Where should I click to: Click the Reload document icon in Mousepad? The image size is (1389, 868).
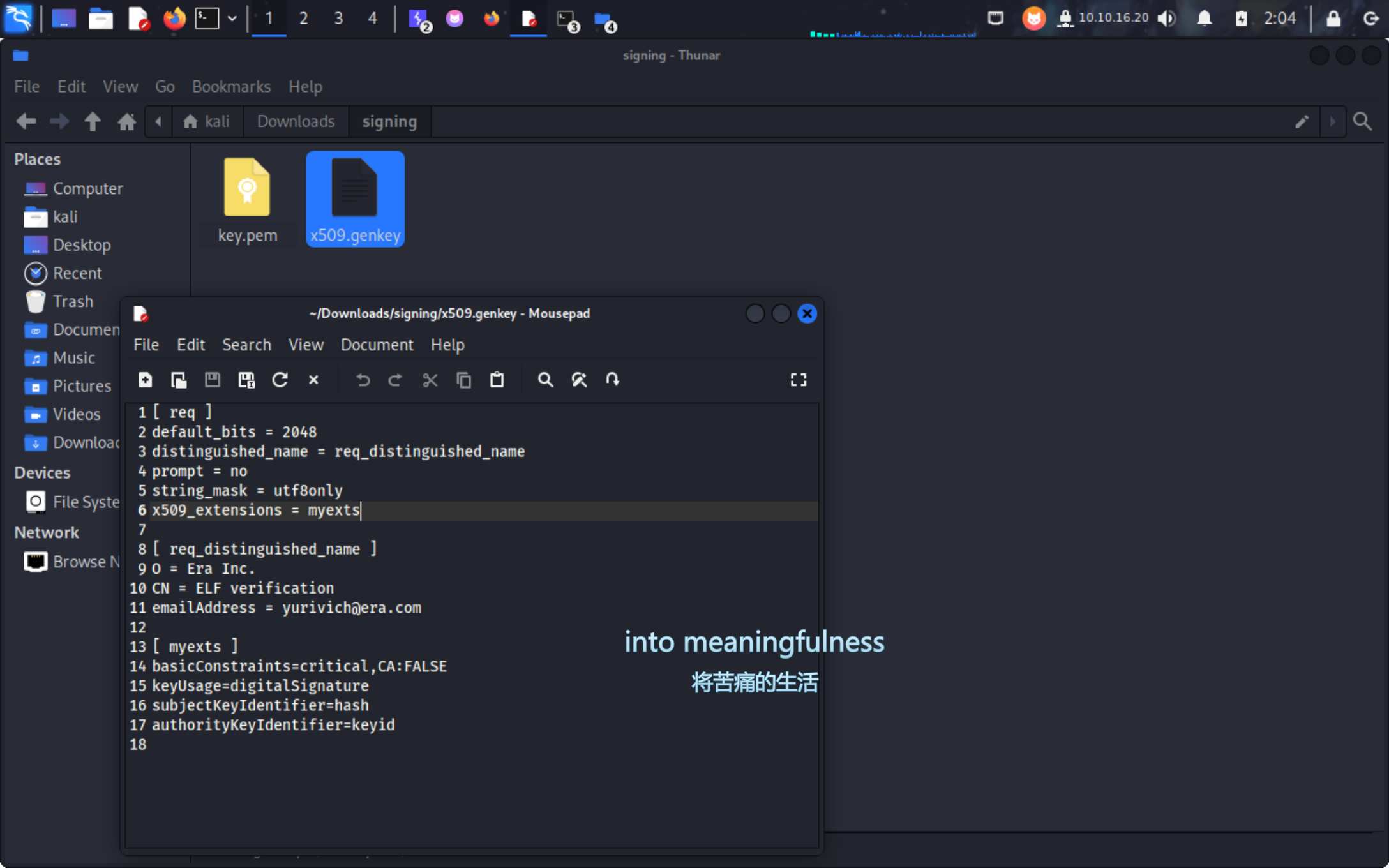tap(280, 380)
